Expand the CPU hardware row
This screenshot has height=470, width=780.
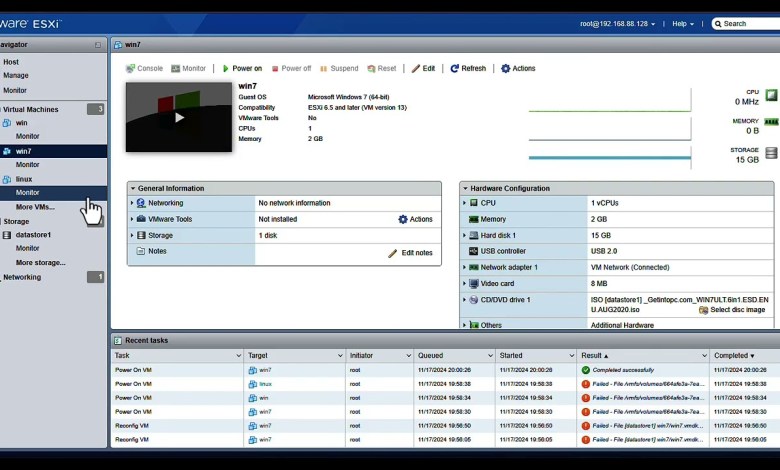(x=465, y=203)
